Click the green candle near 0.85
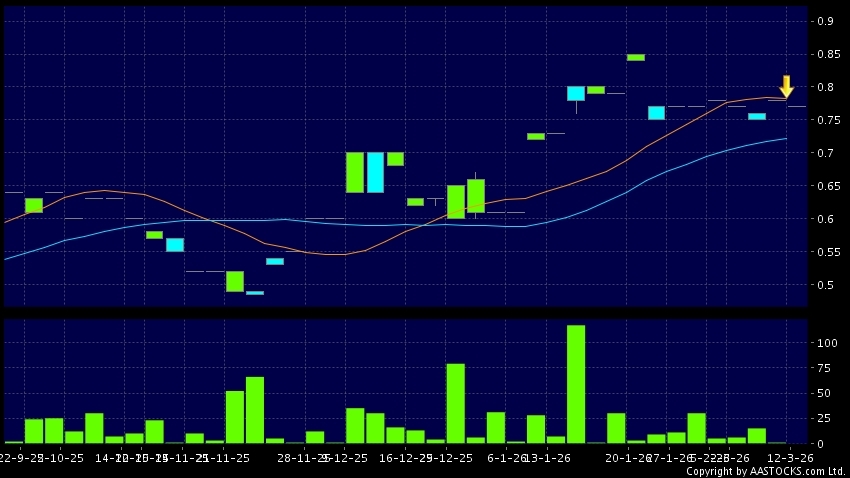This screenshot has height=478, width=850. (x=635, y=57)
